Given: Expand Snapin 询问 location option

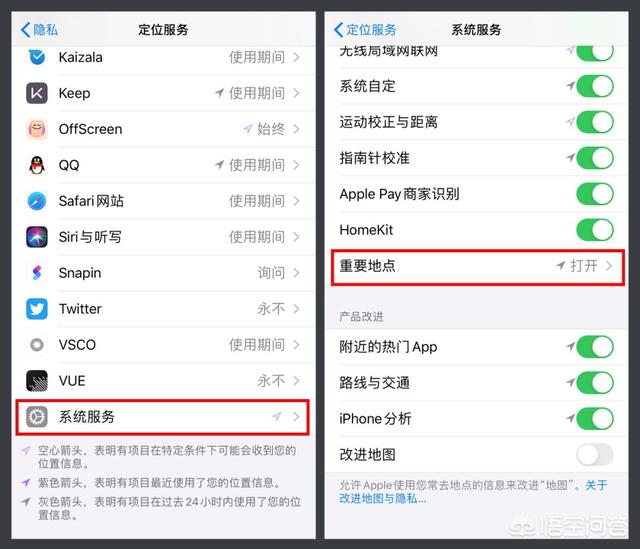Looking at the screenshot, I should click(x=278, y=273).
